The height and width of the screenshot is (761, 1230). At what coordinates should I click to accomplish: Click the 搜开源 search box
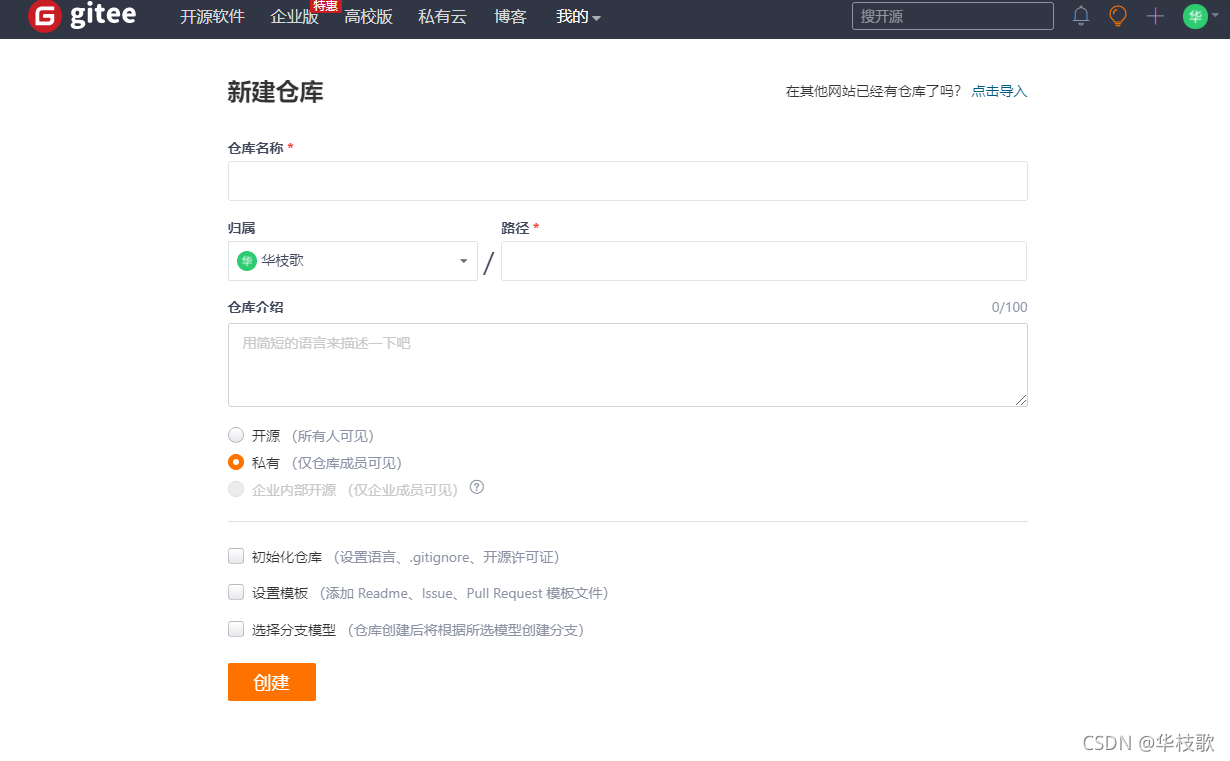(x=951, y=16)
